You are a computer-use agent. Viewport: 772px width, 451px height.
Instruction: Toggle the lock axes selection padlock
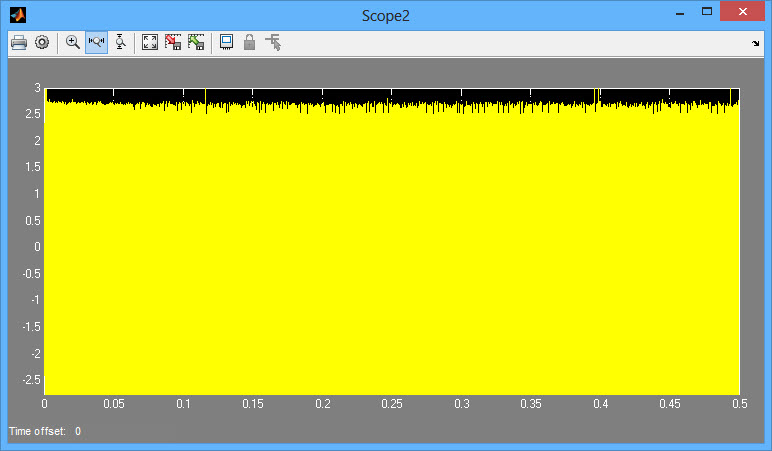point(249,42)
